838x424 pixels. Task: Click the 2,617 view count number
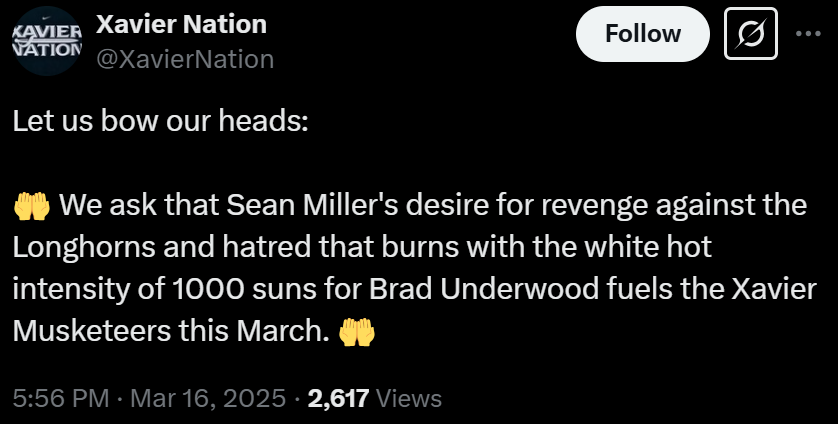339,398
